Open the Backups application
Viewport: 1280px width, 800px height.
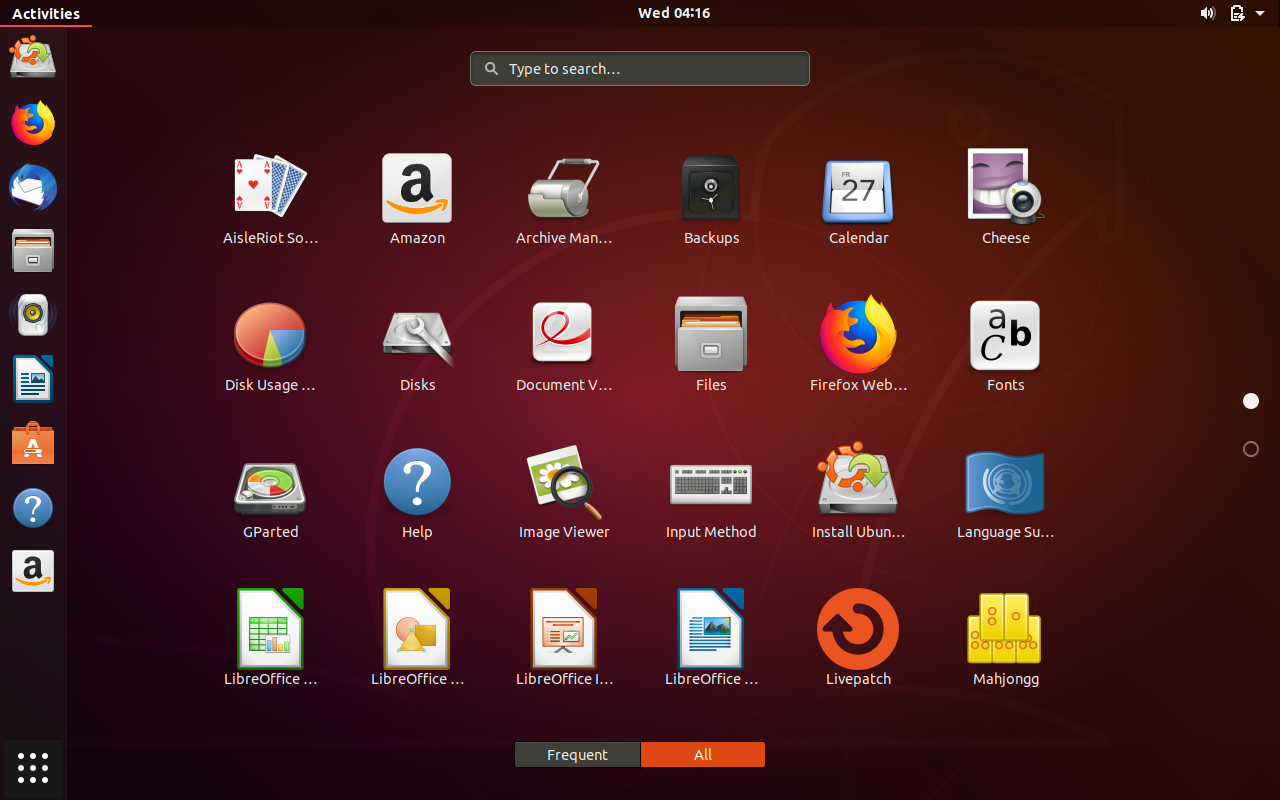coord(711,188)
